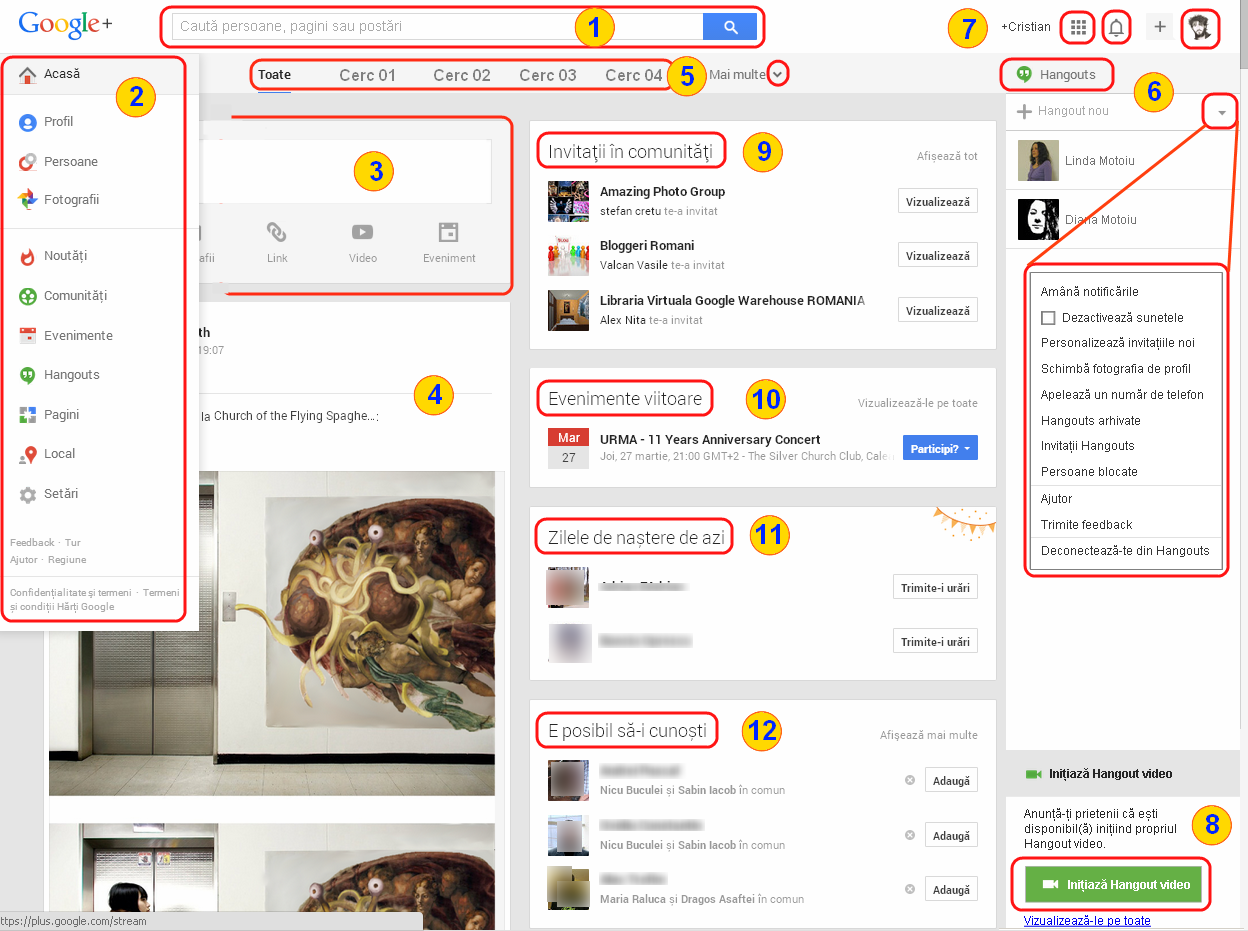Open chat with Diana Motoiu

(1122, 220)
